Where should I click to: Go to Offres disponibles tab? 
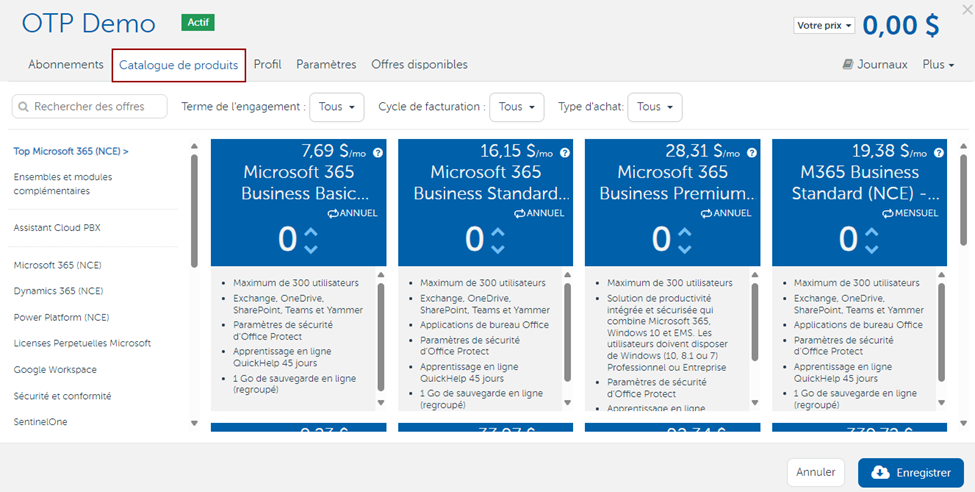(x=419, y=65)
